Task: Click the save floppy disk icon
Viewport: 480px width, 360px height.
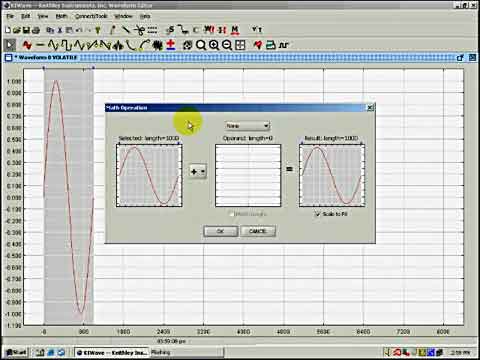Action: coord(26,30)
